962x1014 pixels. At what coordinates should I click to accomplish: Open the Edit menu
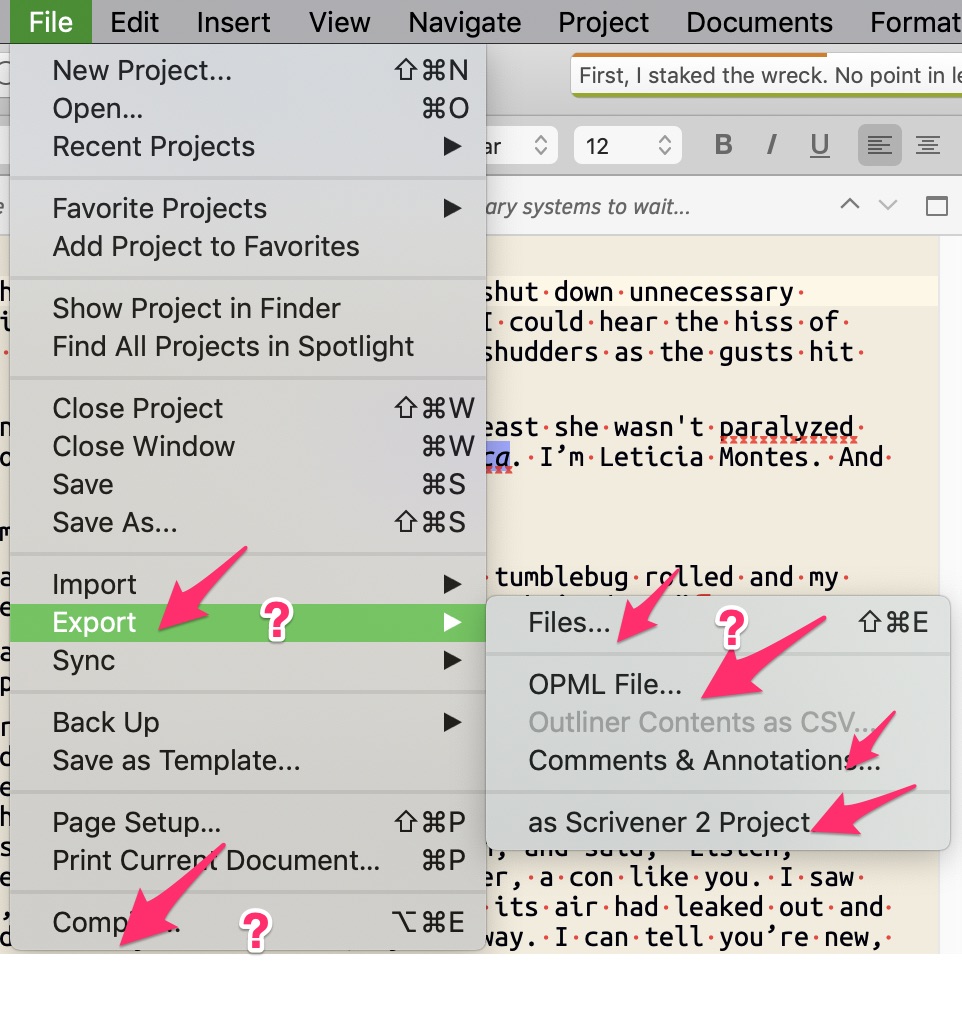coord(134,22)
